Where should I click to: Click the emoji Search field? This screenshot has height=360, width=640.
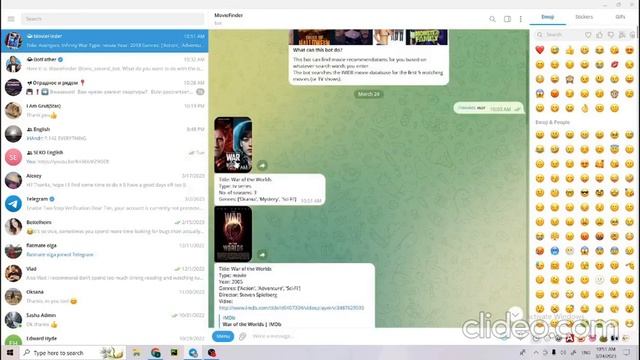(559, 35)
